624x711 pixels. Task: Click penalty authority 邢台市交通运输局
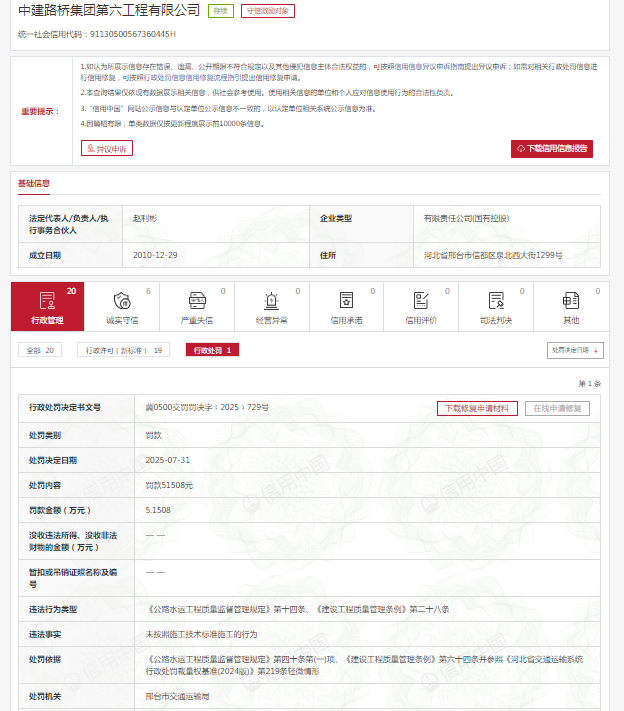(177, 696)
